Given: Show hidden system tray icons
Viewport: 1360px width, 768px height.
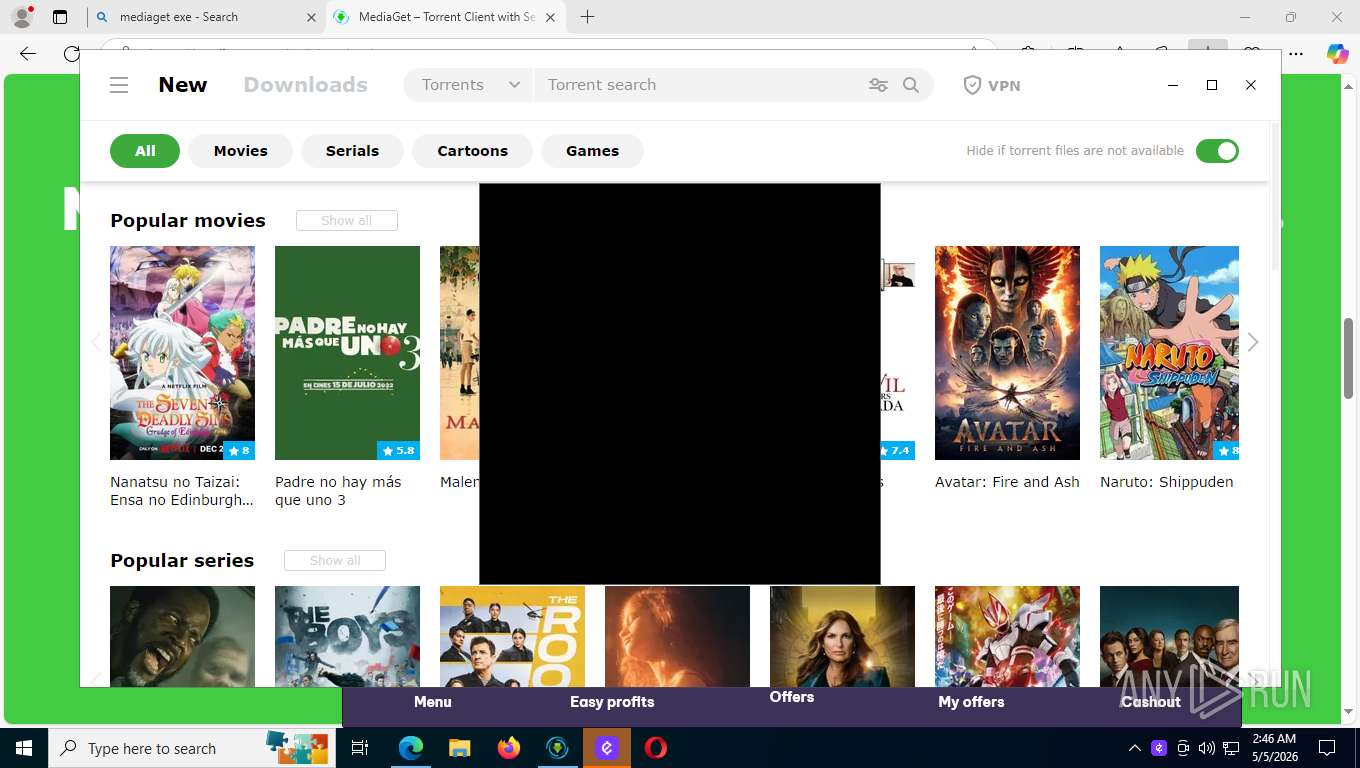Looking at the screenshot, I should (1134, 748).
